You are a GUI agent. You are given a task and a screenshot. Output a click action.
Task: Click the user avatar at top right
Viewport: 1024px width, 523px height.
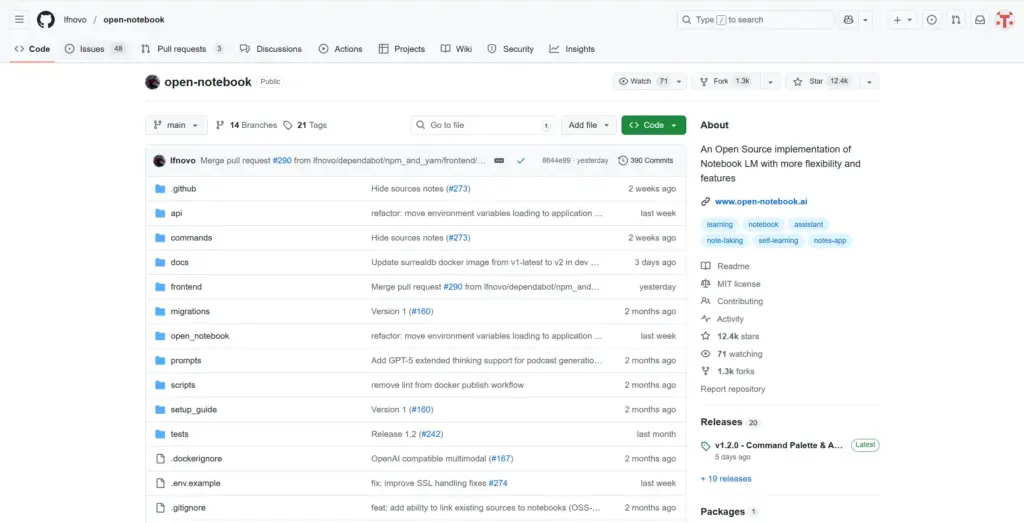pos(1005,19)
